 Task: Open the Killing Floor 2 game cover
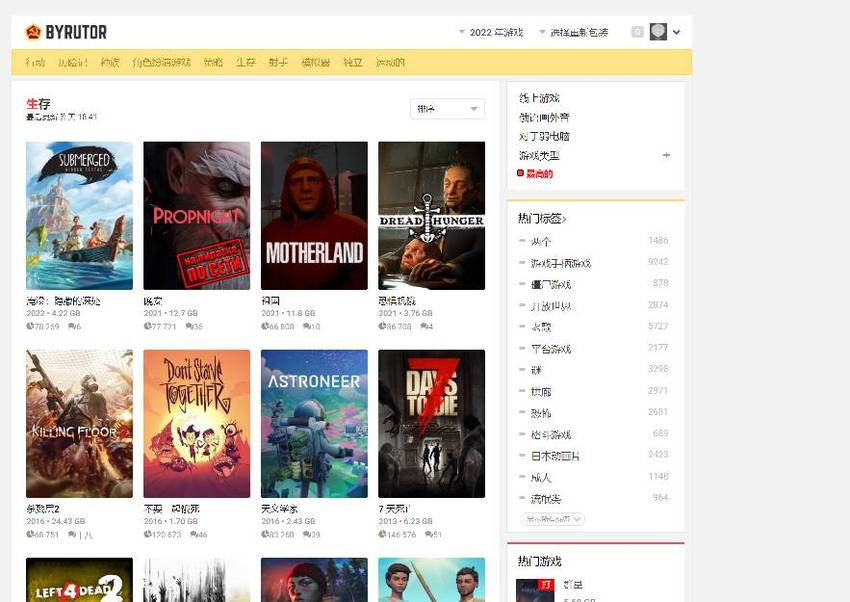pyautogui.click(x=79, y=424)
